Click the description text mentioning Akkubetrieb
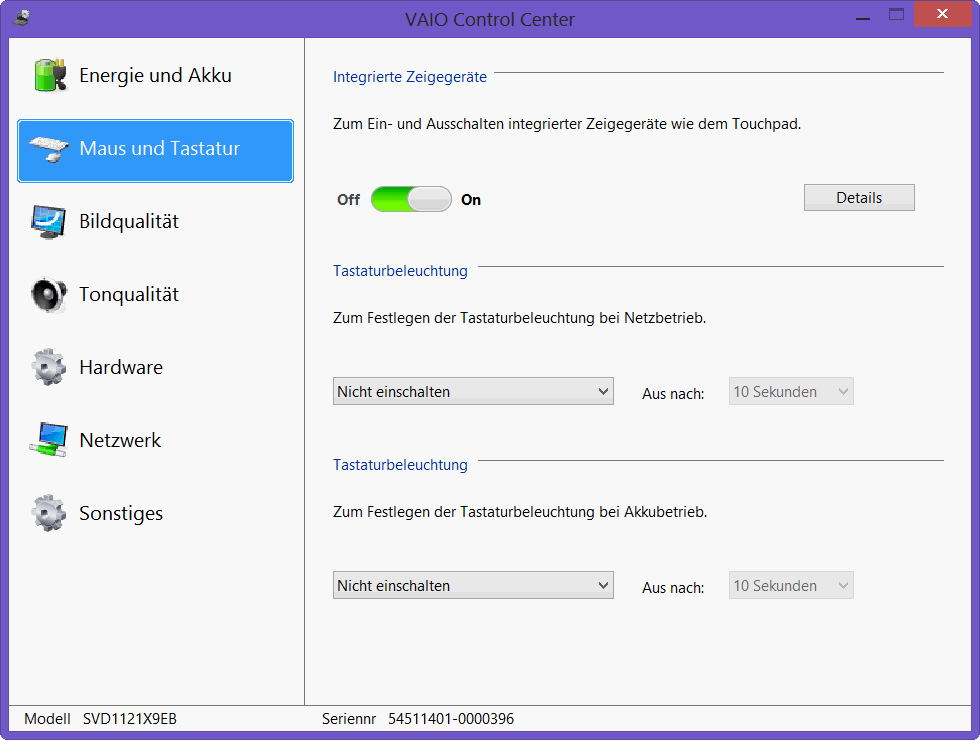Viewport: 980px width, 740px height. click(x=520, y=512)
